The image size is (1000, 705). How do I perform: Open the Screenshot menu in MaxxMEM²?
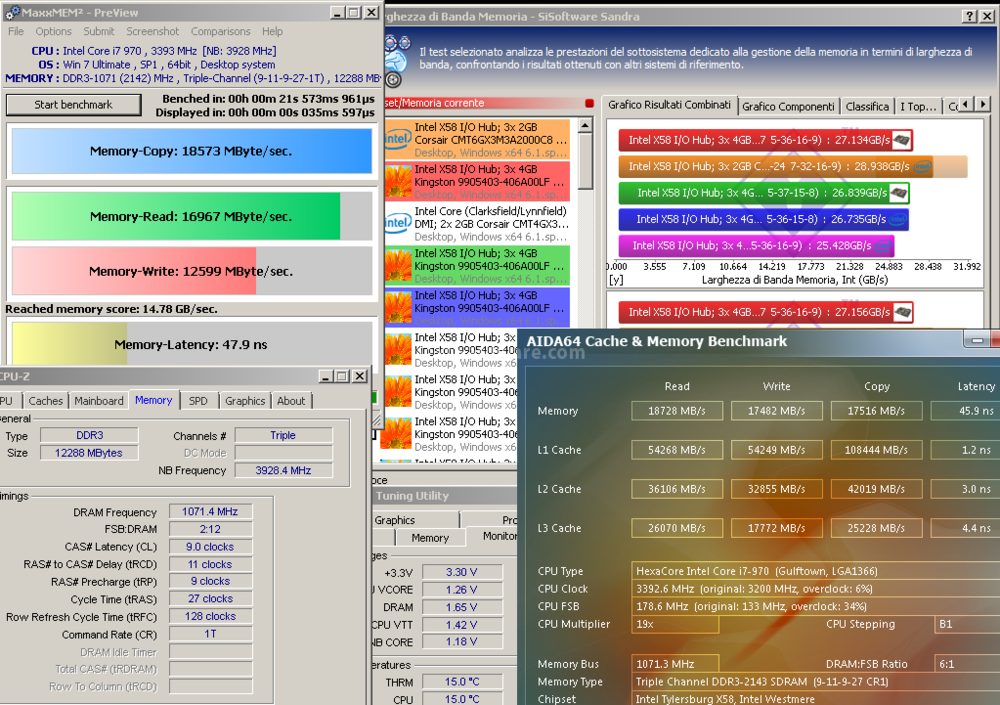152,31
